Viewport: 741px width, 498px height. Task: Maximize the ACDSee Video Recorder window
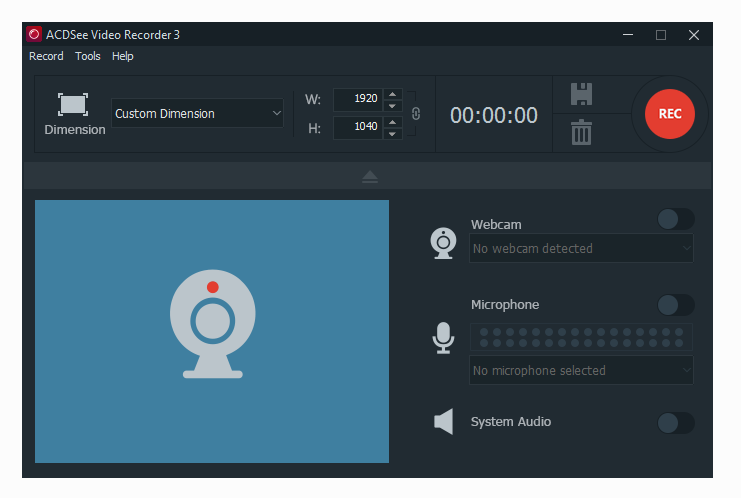tap(661, 35)
